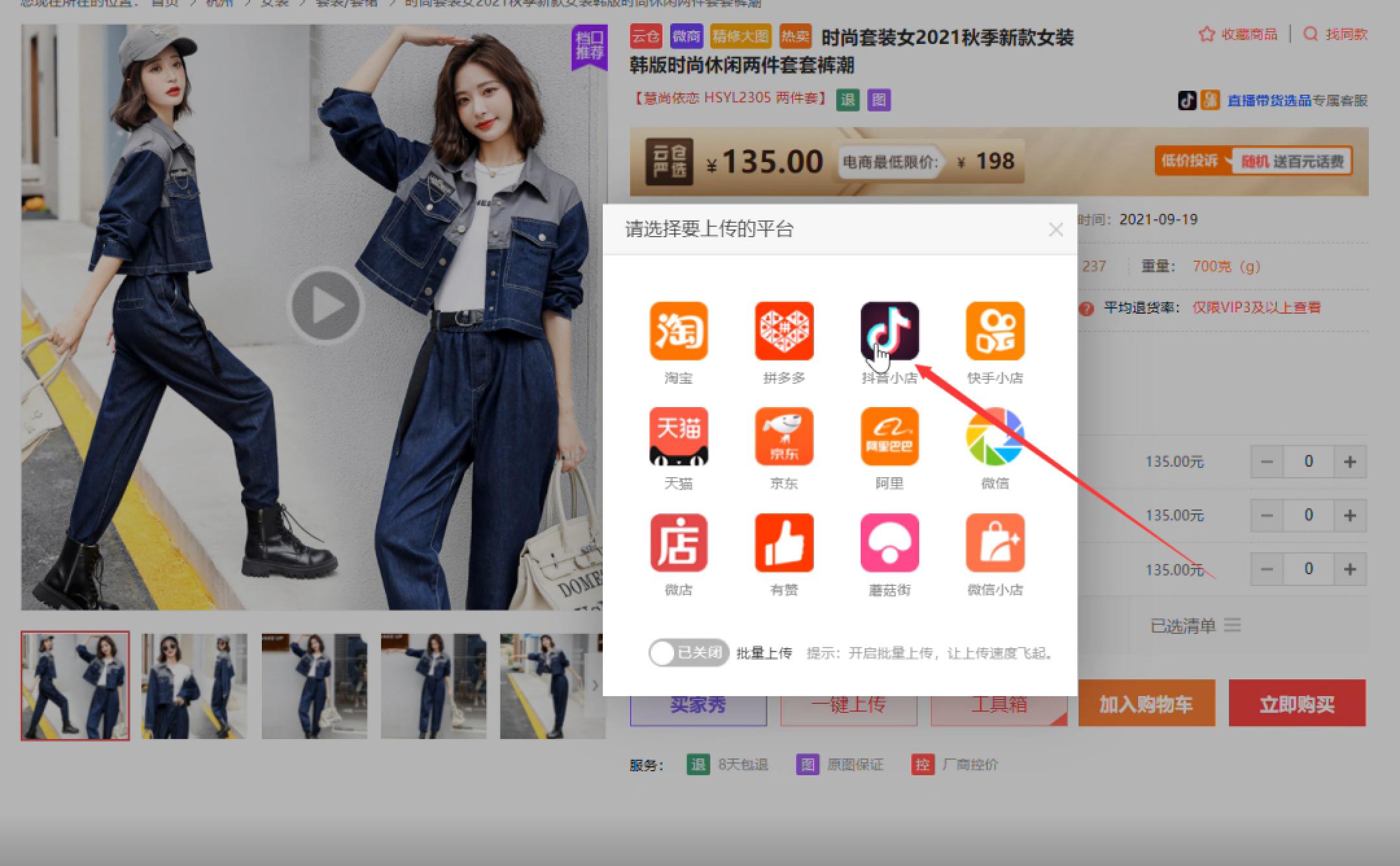The image size is (1400, 866).
Task: Select the Kuaishou shop (快手小店) icon
Action: pyautogui.click(x=995, y=331)
